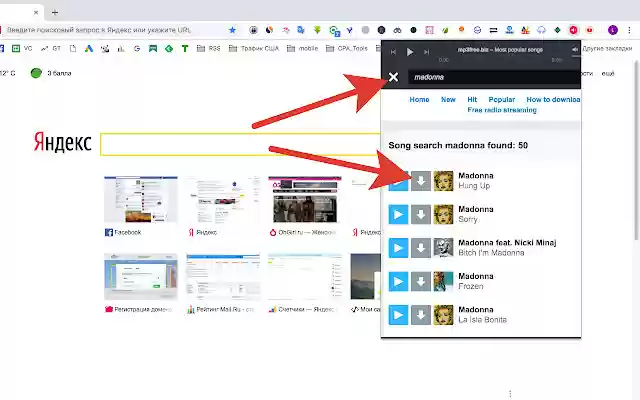Bookmark this page with the blue star
The width and height of the screenshot is (640, 400).
232,30
